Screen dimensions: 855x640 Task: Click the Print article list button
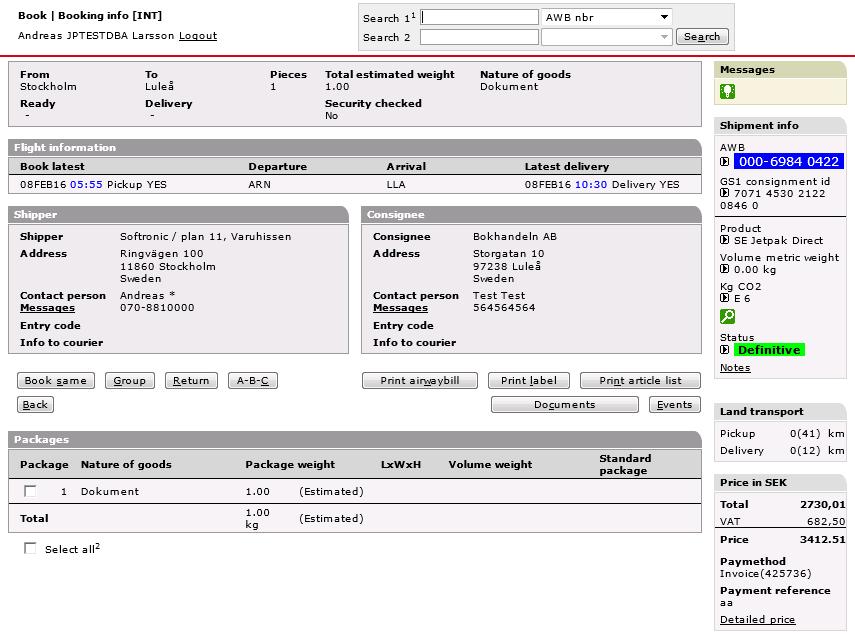coord(641,381)
